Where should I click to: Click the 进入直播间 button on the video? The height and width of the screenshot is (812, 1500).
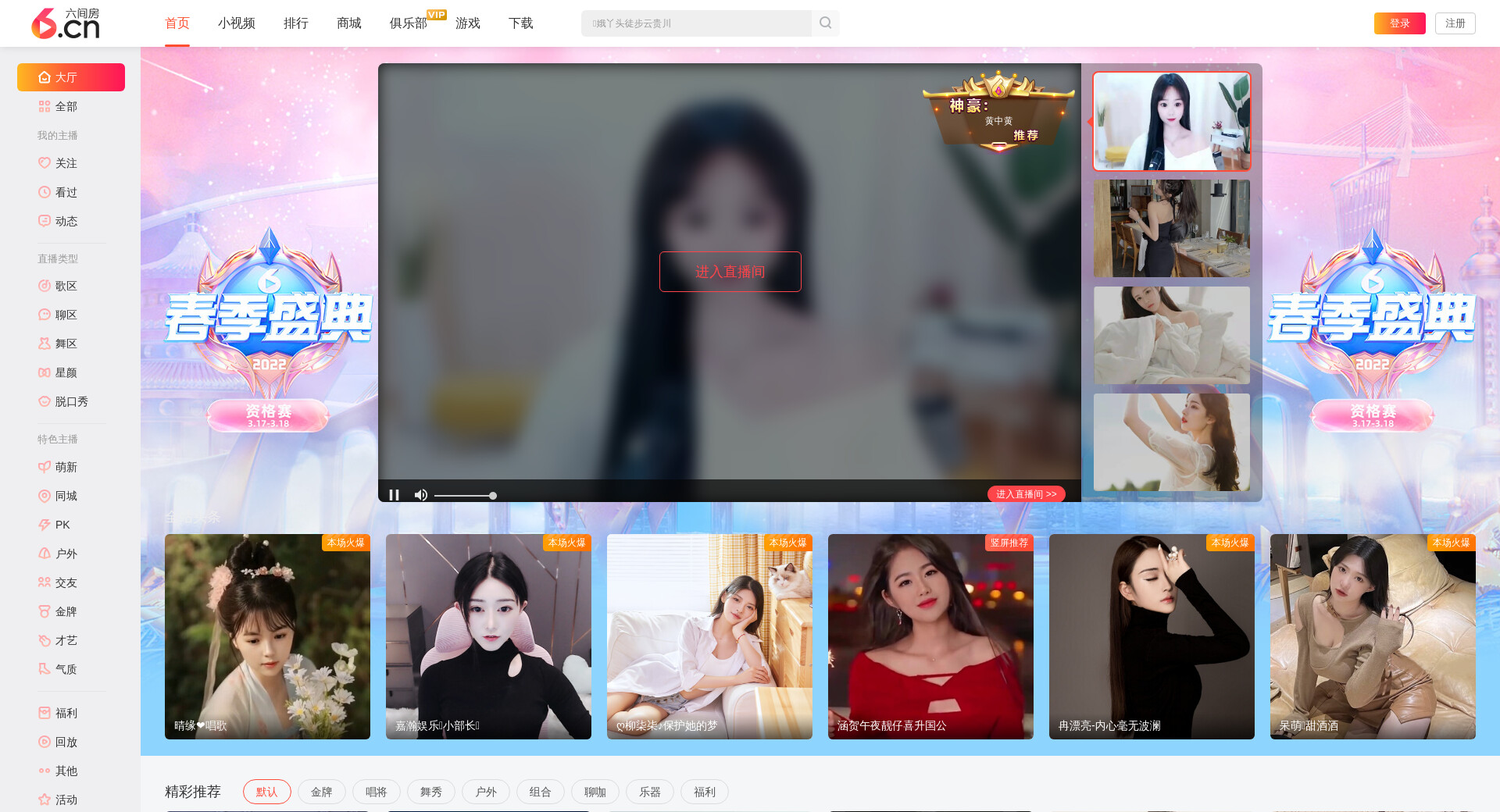pyautogui.click(x=730, y=272)
